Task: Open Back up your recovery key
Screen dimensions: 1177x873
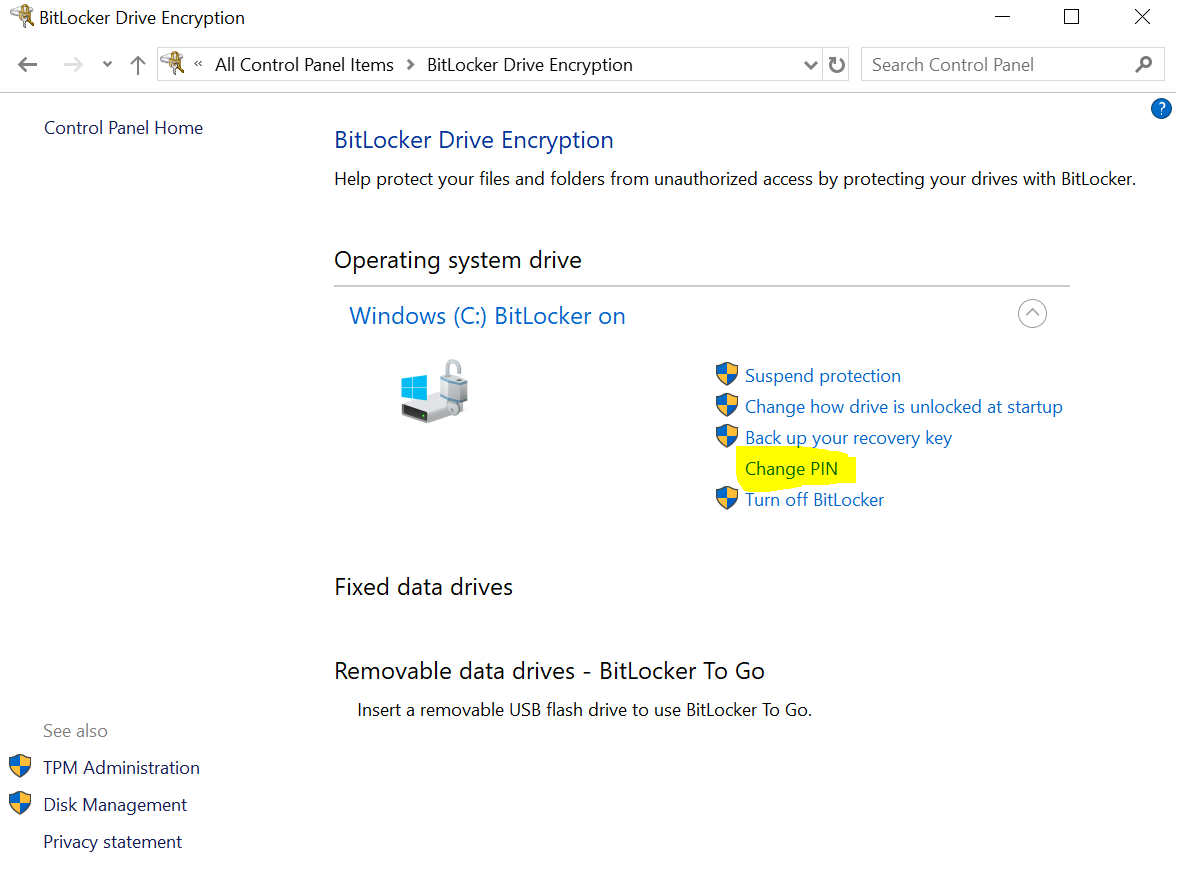Action: [x=848, y=438]
